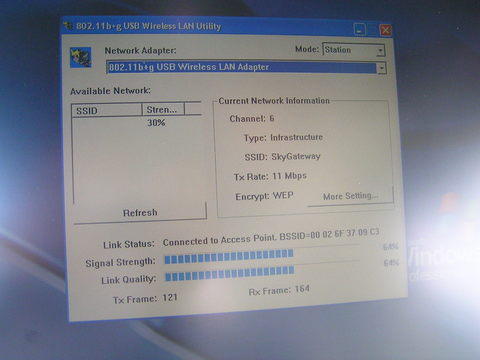The image size is (480, 360).
Task: Click the SkyGateway SSID text
Action: tap(296, 156)
